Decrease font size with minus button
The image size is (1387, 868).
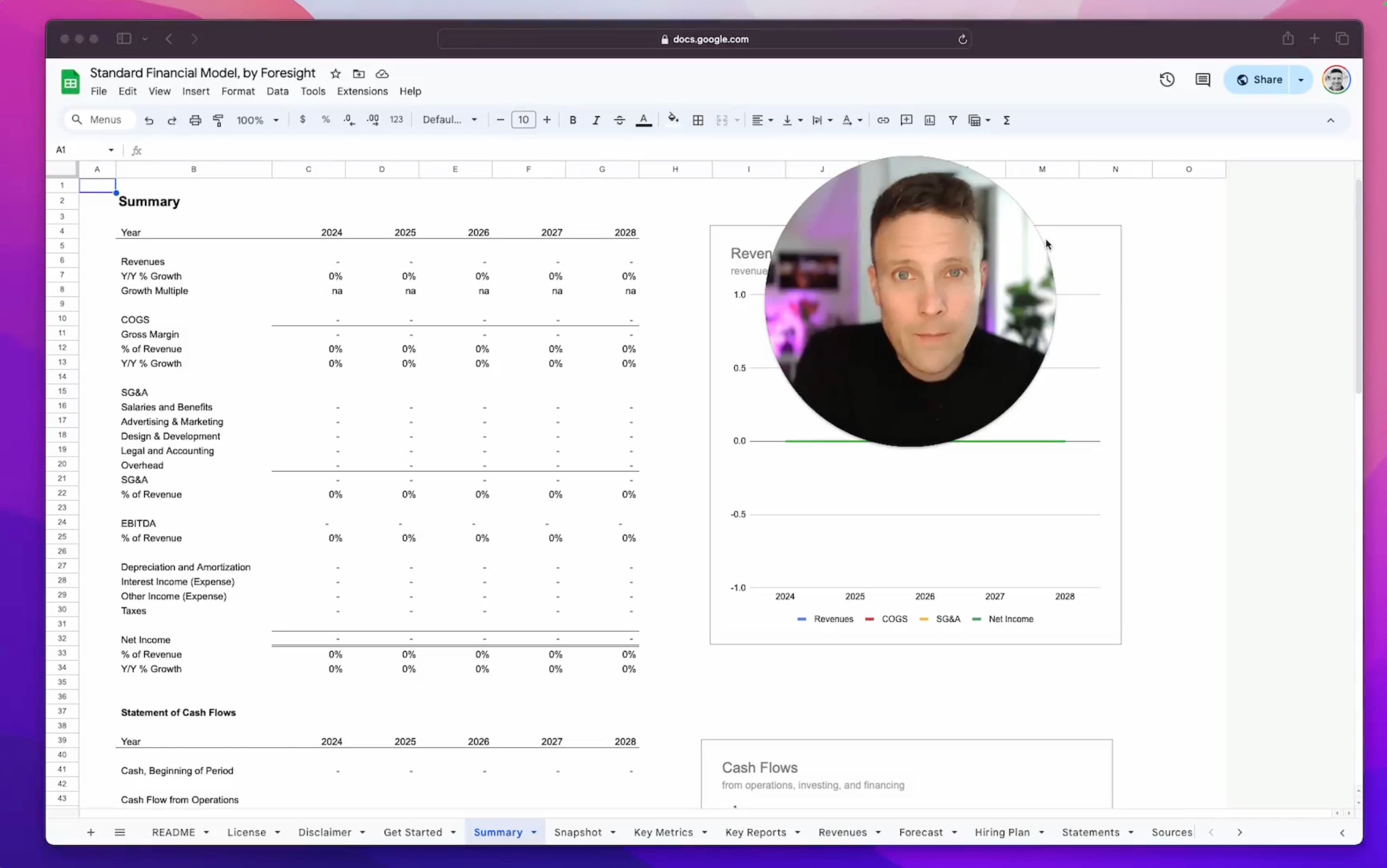[x=500, y=120]
